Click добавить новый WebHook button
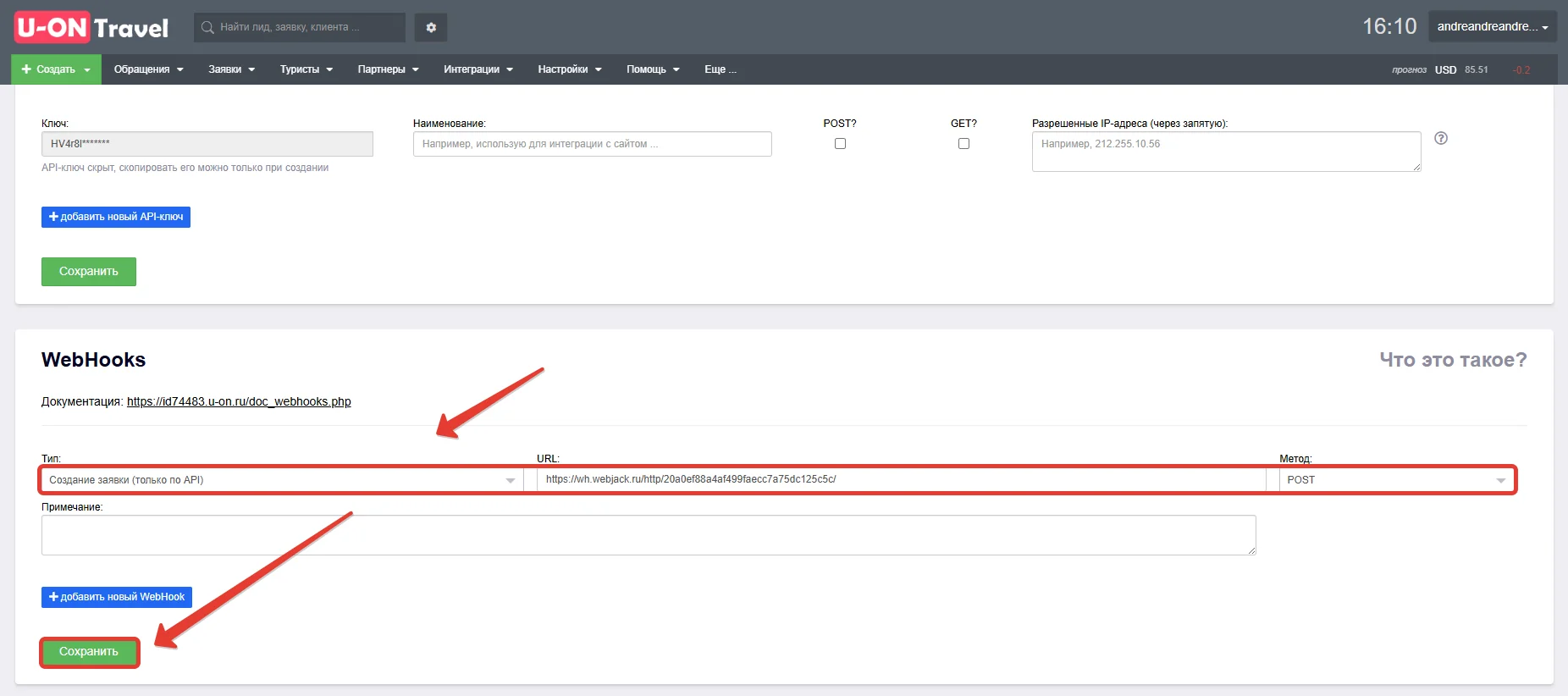Image resolution: width=1568 pixels, height=696 pixels. [x=117, y=597]
